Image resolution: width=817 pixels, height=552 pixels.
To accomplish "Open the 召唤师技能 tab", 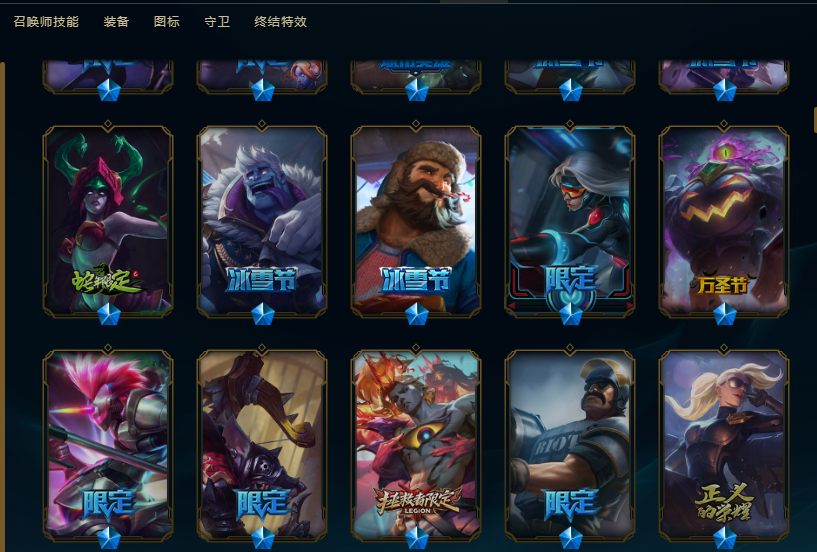I will click(x=46, y=21).
